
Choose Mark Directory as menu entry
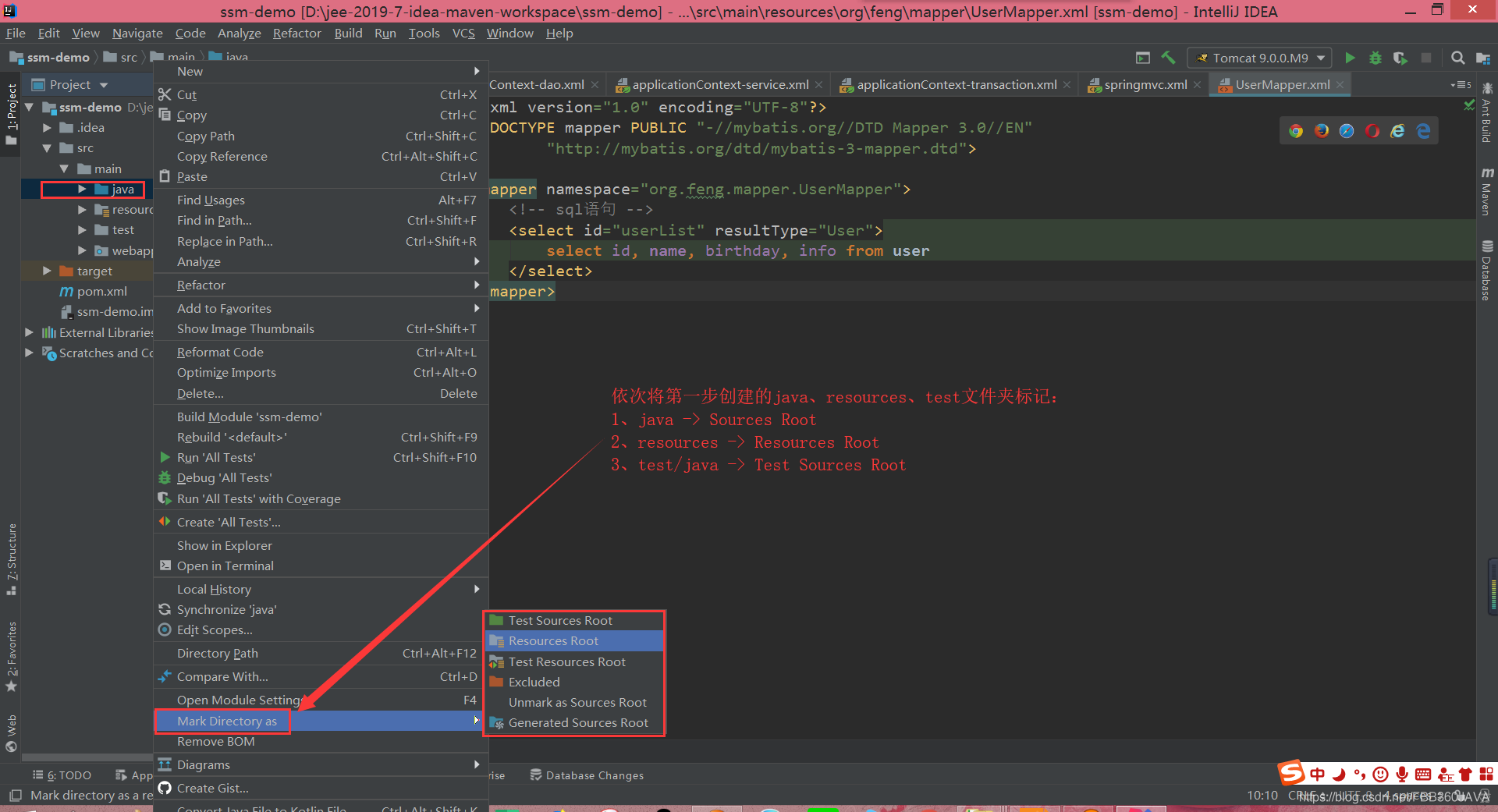321,721
